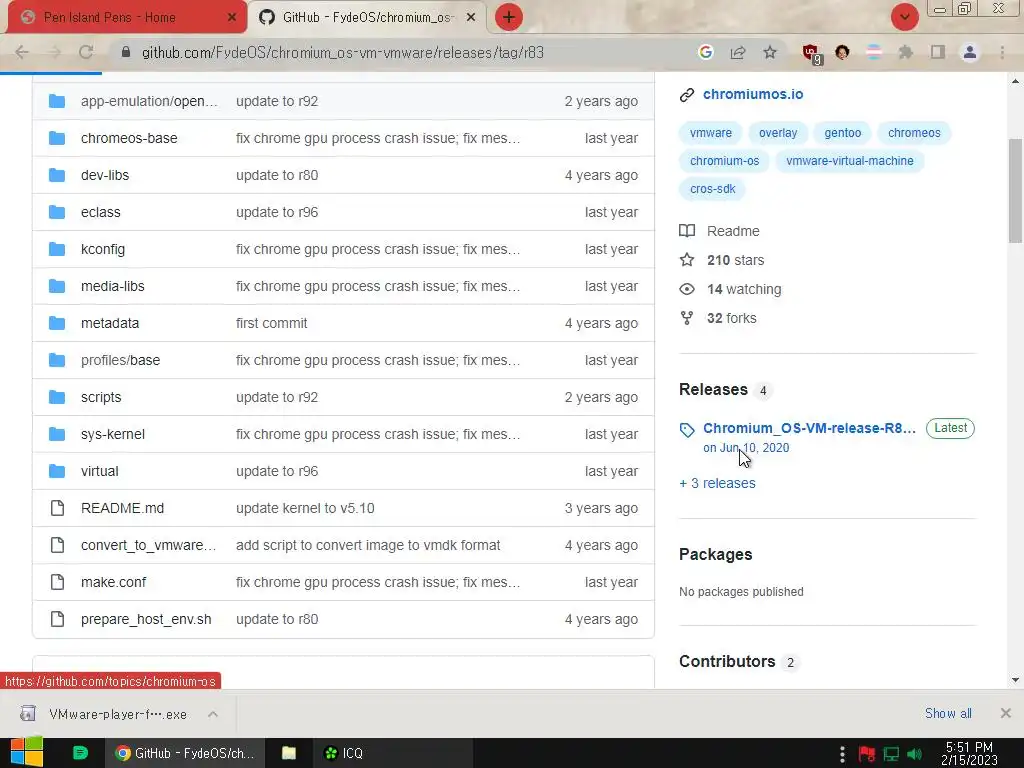The image size is (1024, 768).
Task: Reload the GitHub page
Action: (x=86, y=52)
